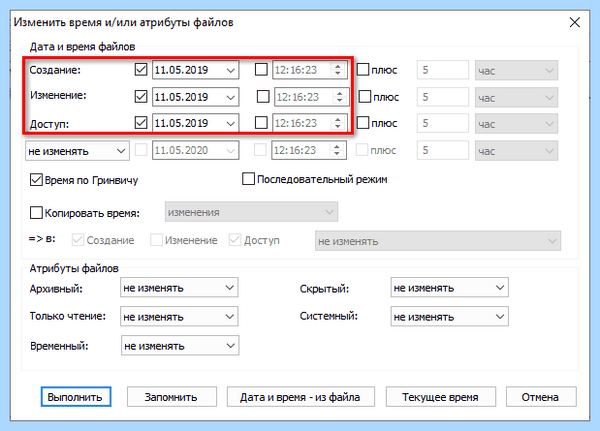The height and width of the screenshot is (431, 600).
Task: Enable Копировать время checkbox
Action: 36,212
